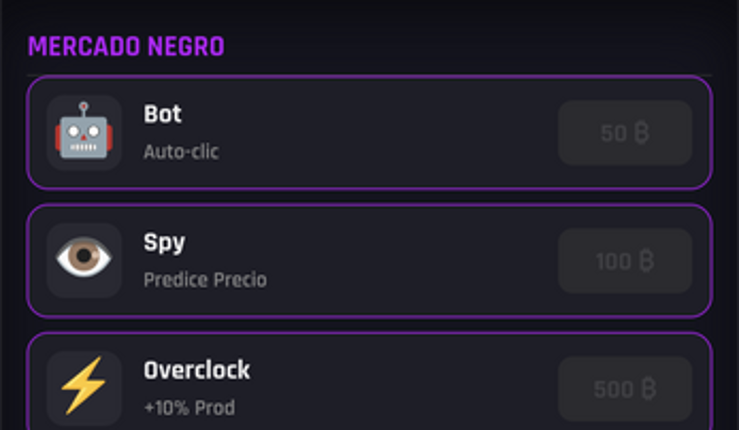739x430 pixels.
Task: Click the Predice Precio description text
Action: [205, 280]
